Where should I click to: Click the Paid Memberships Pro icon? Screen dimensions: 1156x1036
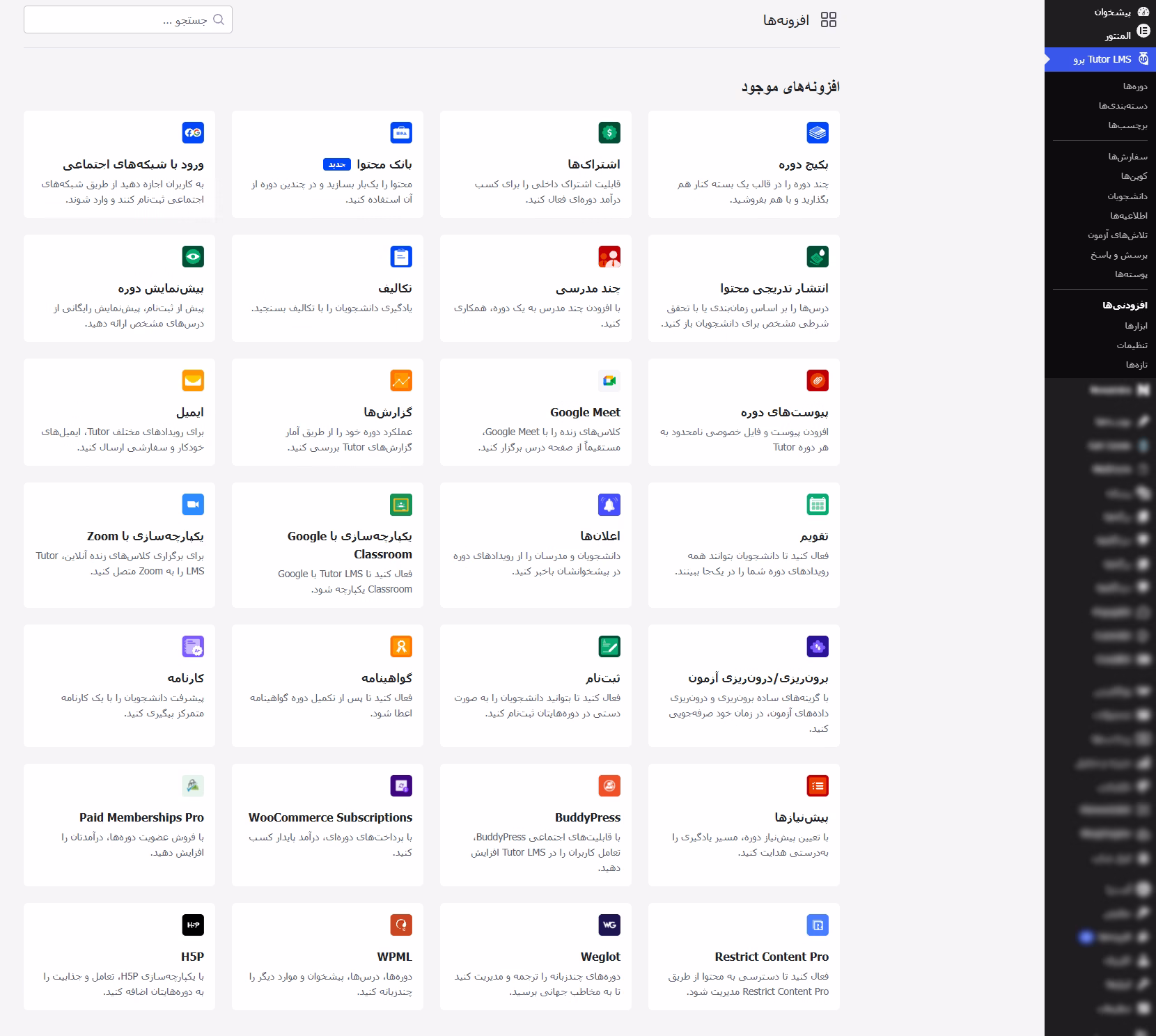click(193, 785)
